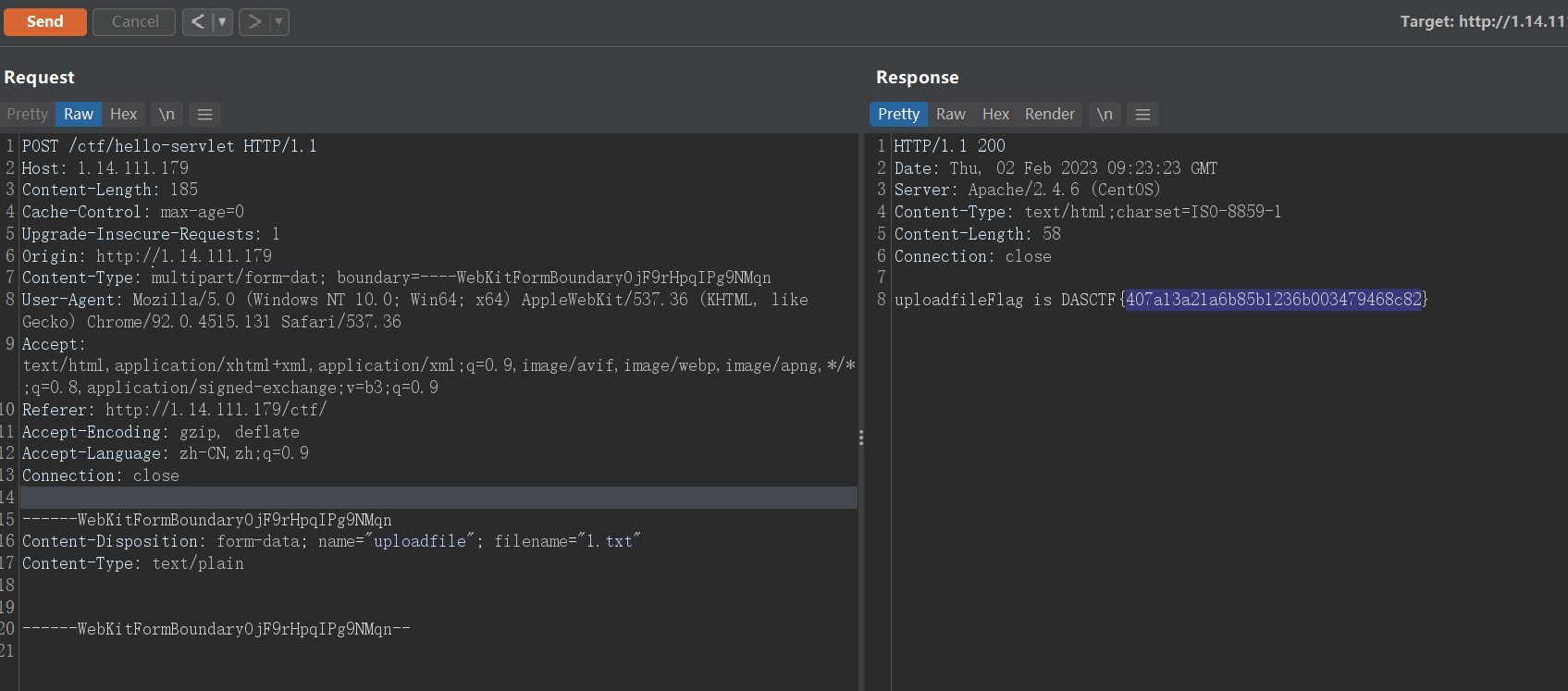Click the highlighted DASCTF flag hash

tap(1274, 300)
